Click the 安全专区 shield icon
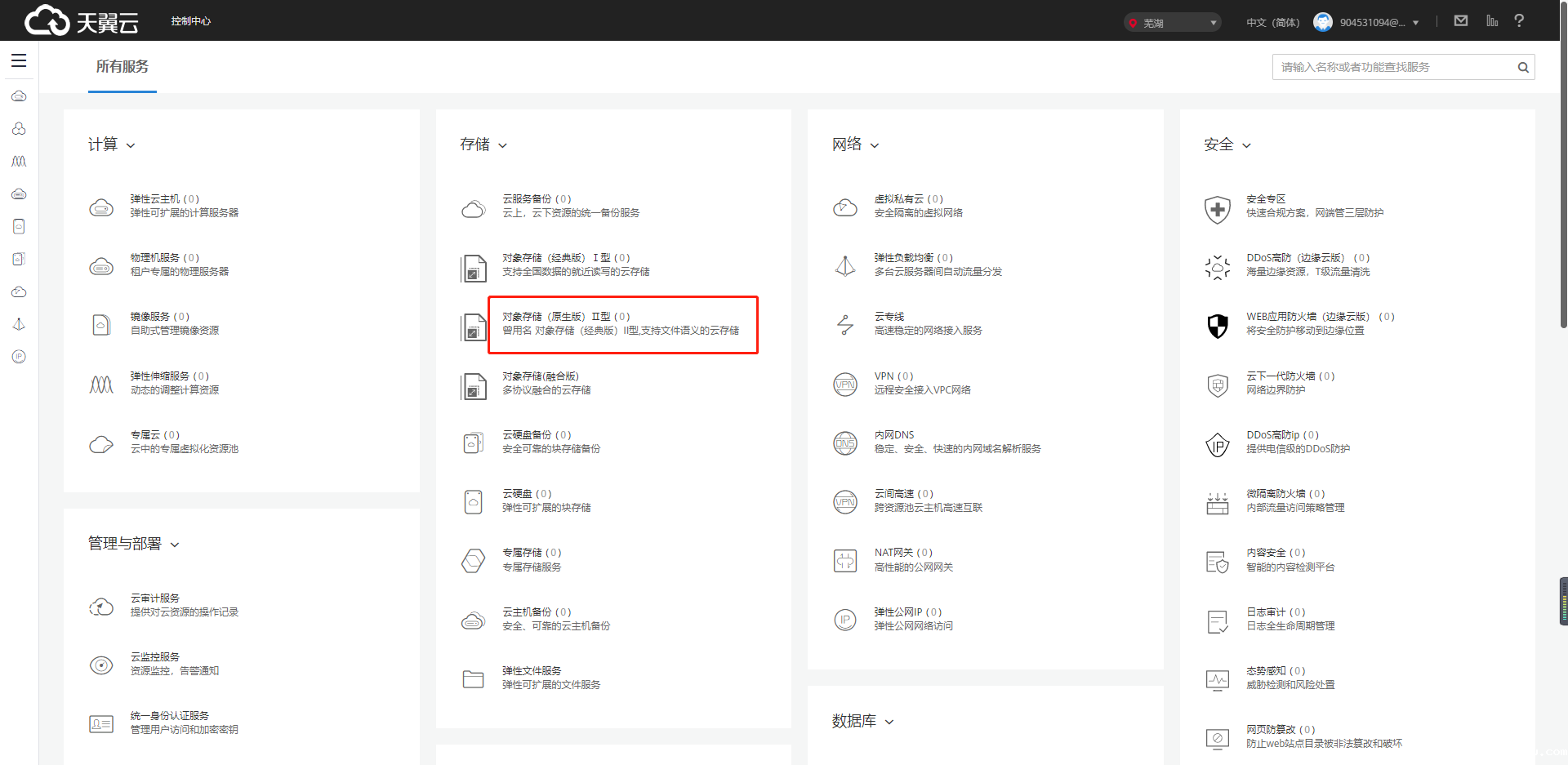 1217,209
